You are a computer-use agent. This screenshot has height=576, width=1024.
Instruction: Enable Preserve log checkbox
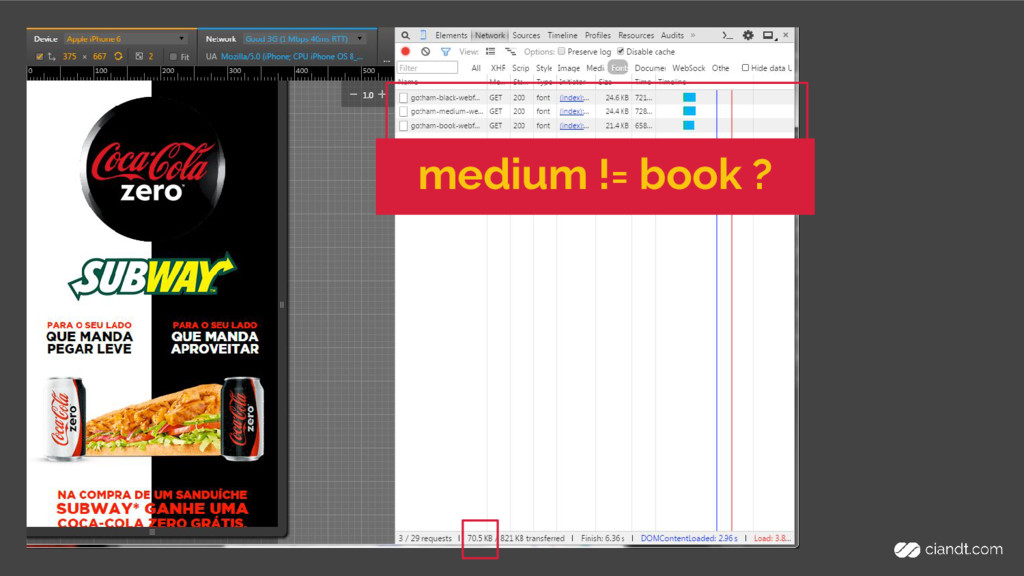562,51
